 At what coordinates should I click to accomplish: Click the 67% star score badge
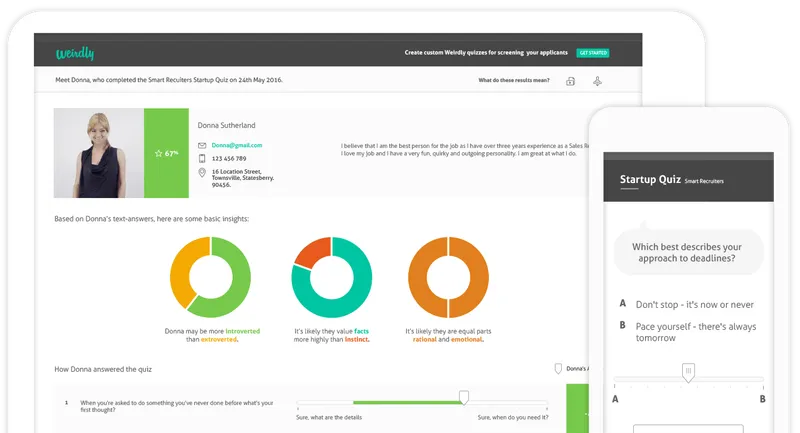click(x=166, y=153)
